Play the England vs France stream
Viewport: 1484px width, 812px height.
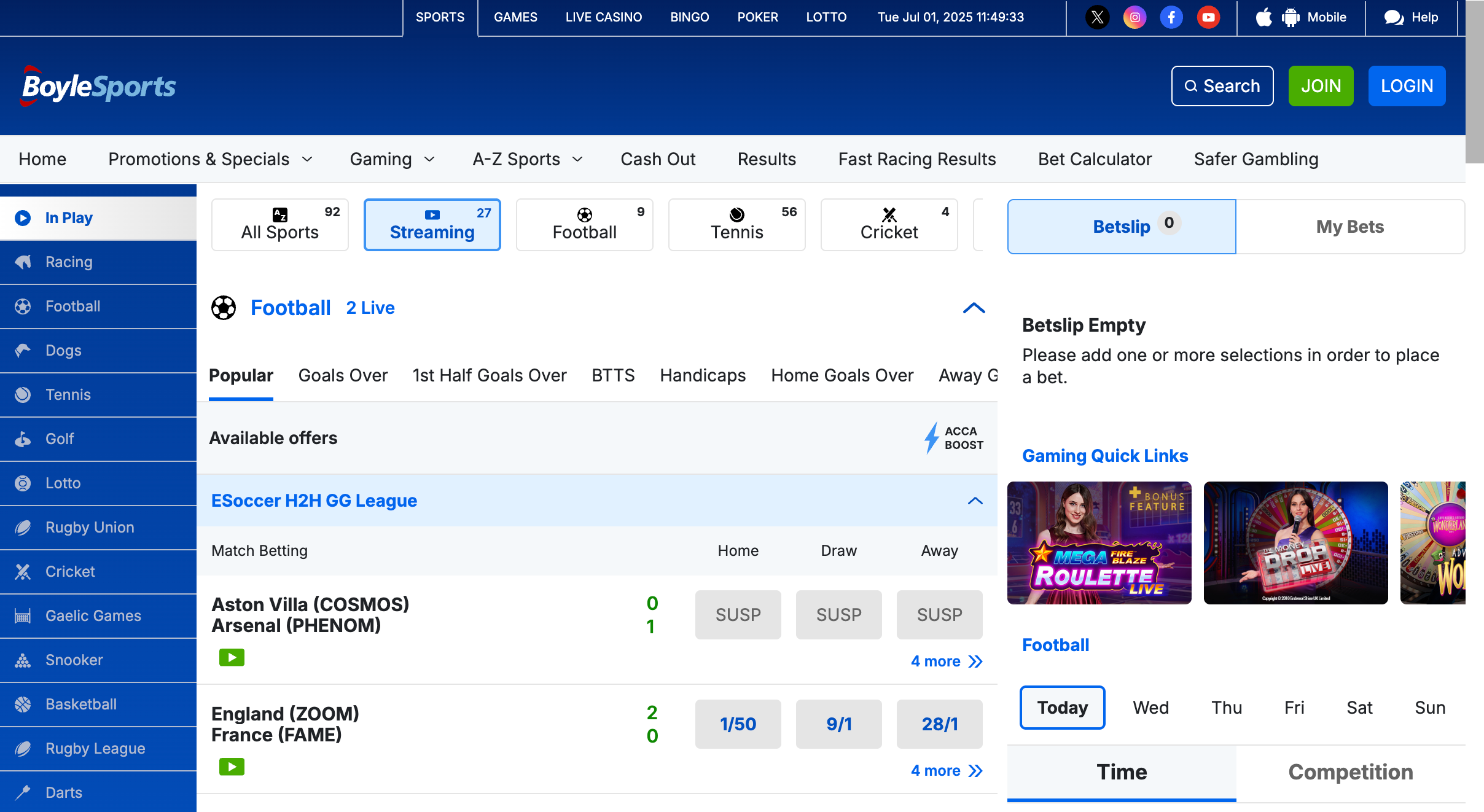[232, 767]
